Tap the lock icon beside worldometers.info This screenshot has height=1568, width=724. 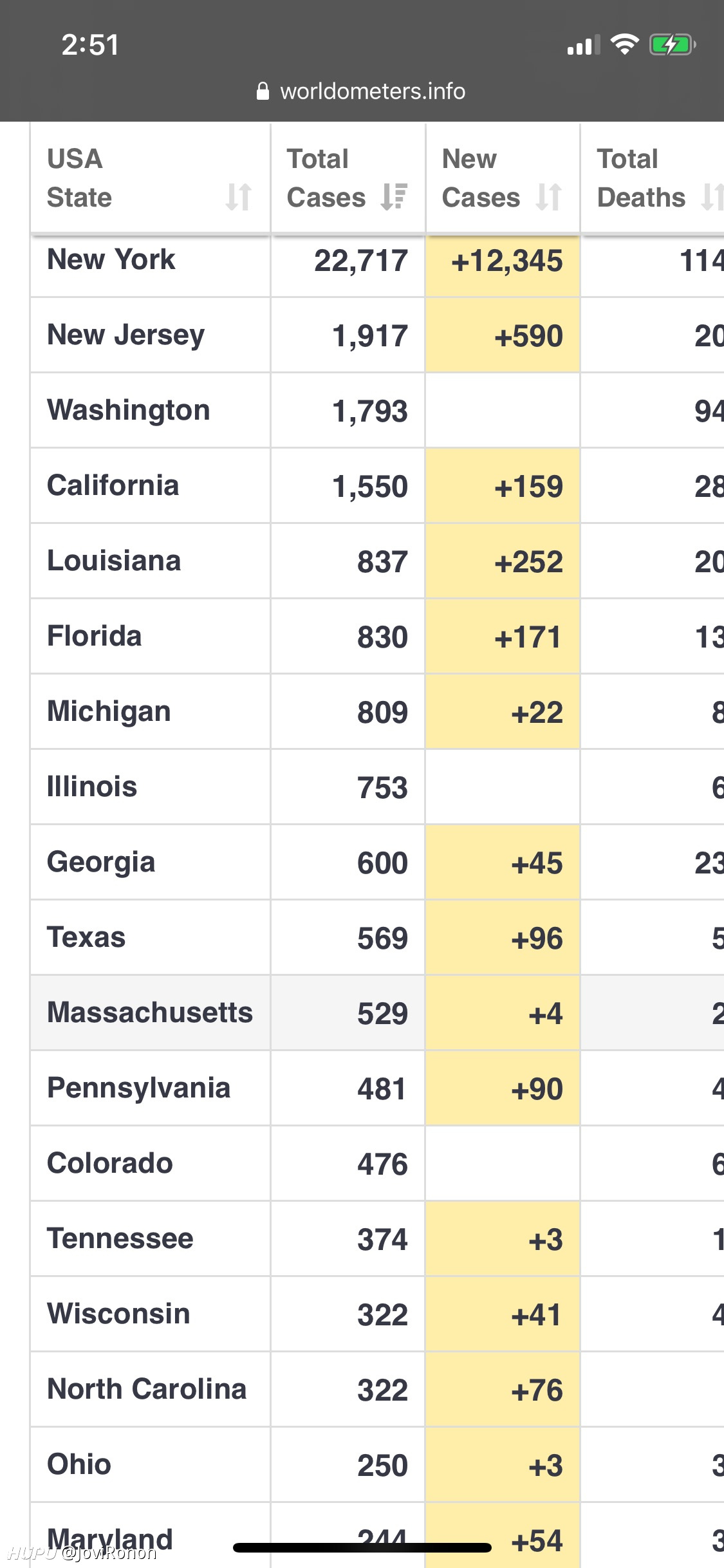click(263, 91)
